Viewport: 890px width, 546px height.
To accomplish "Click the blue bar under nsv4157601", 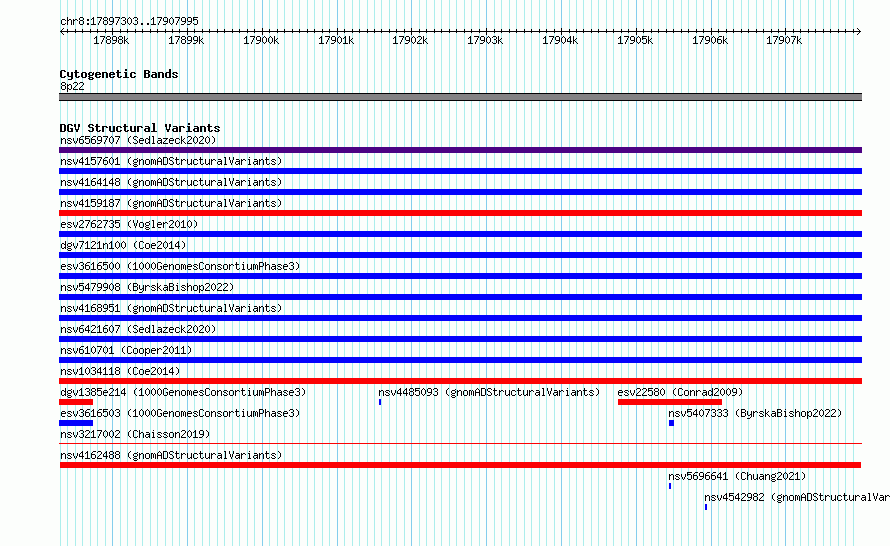I will tap(460, 171).
